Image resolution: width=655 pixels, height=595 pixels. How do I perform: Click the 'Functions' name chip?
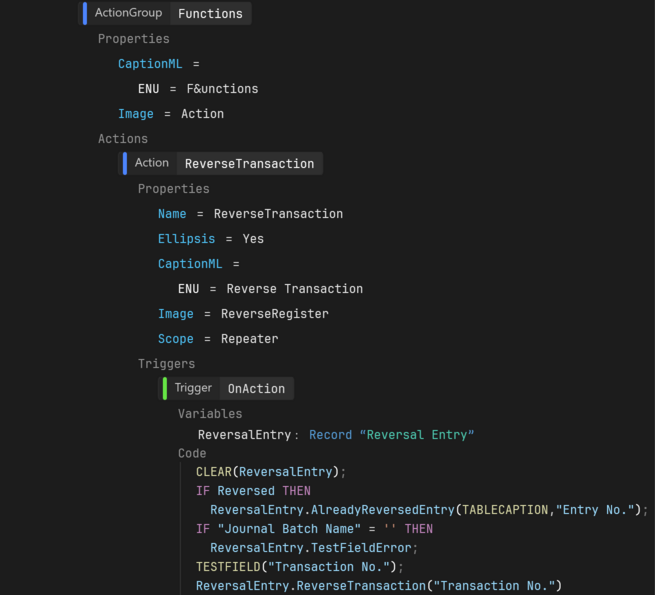[x=211, y=13]
